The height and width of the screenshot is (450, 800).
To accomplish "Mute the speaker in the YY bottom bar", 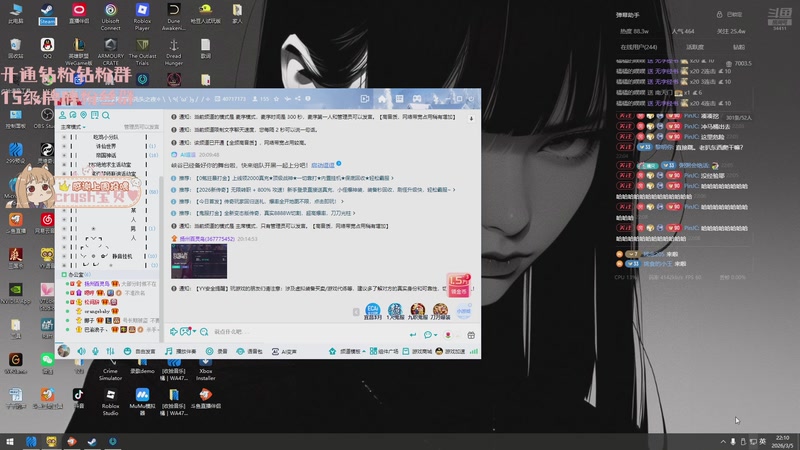I will [x=82, y=352].
